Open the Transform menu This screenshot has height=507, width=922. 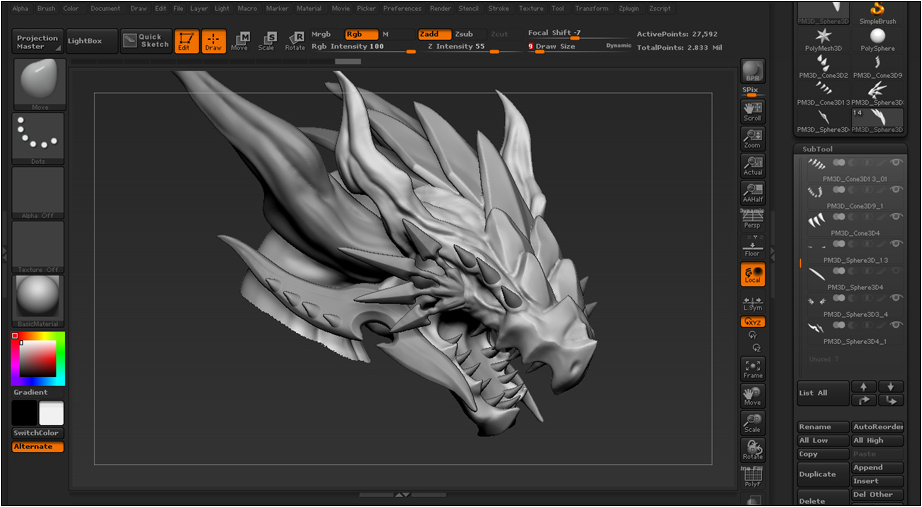point(592,9)
